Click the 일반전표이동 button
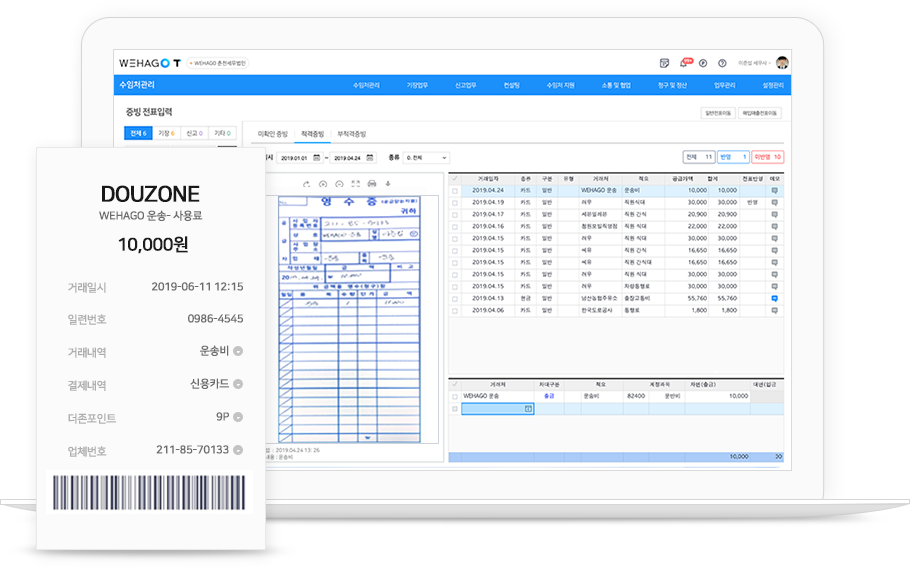Screen dimensions: 910x567 (718, 113)
